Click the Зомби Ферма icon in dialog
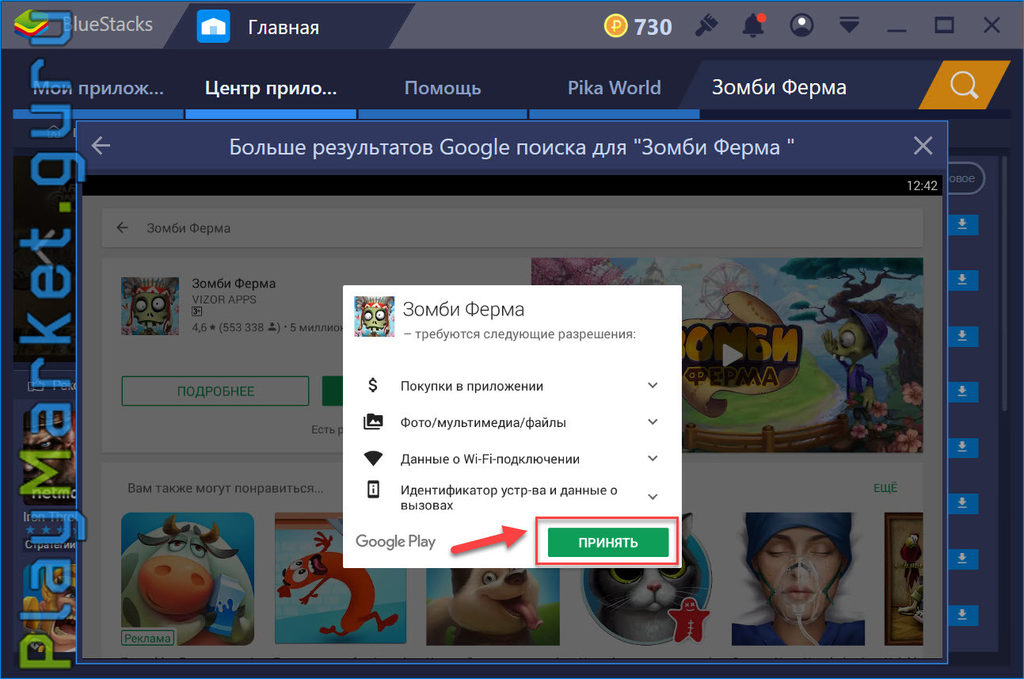Screen dimensions: 1024x679 (x=374, y=317)
